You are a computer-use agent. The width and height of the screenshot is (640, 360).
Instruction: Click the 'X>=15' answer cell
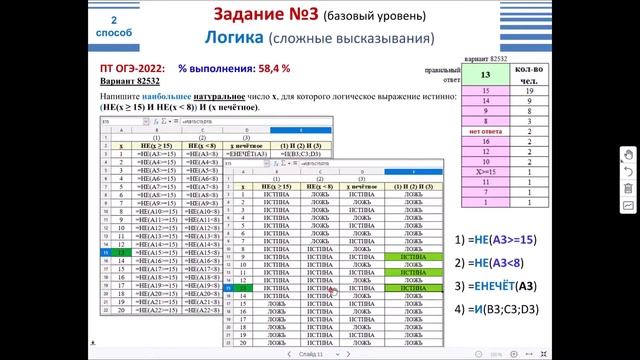click(x=485, y=172)
